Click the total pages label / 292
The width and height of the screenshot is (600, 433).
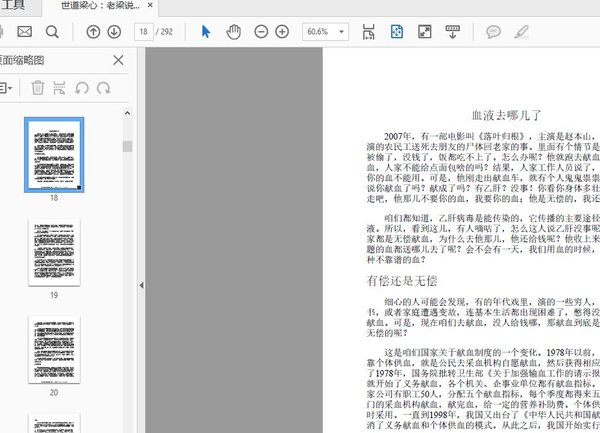(164, 32)
